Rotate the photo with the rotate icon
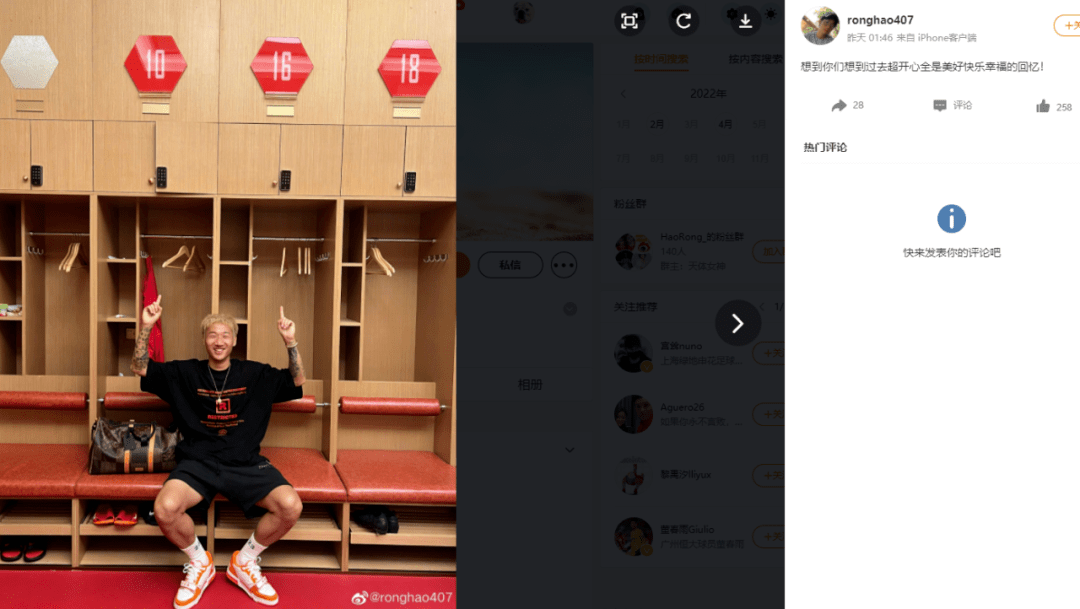The image size is (1080, 609). (683, 21)
